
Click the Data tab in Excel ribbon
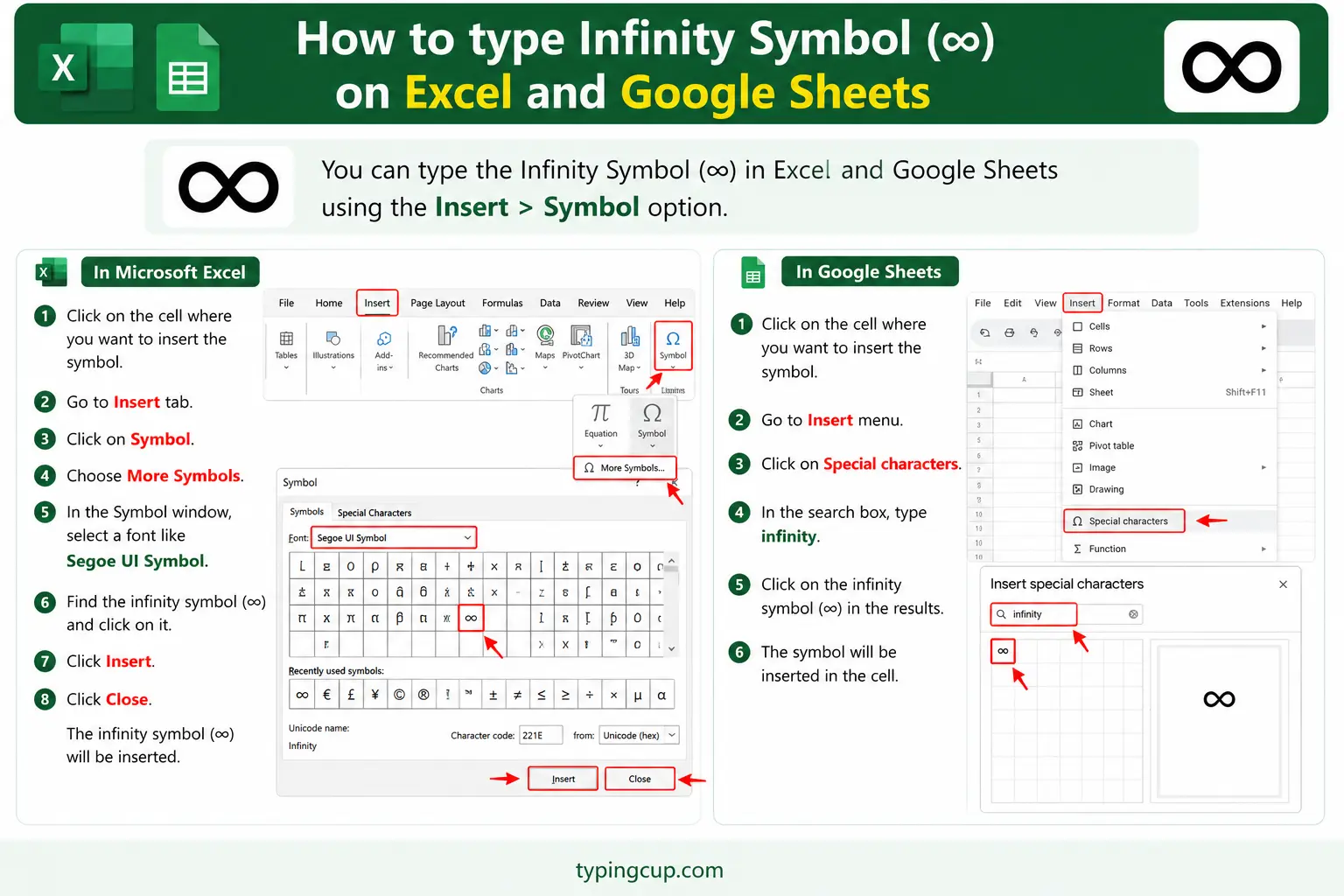550,303
